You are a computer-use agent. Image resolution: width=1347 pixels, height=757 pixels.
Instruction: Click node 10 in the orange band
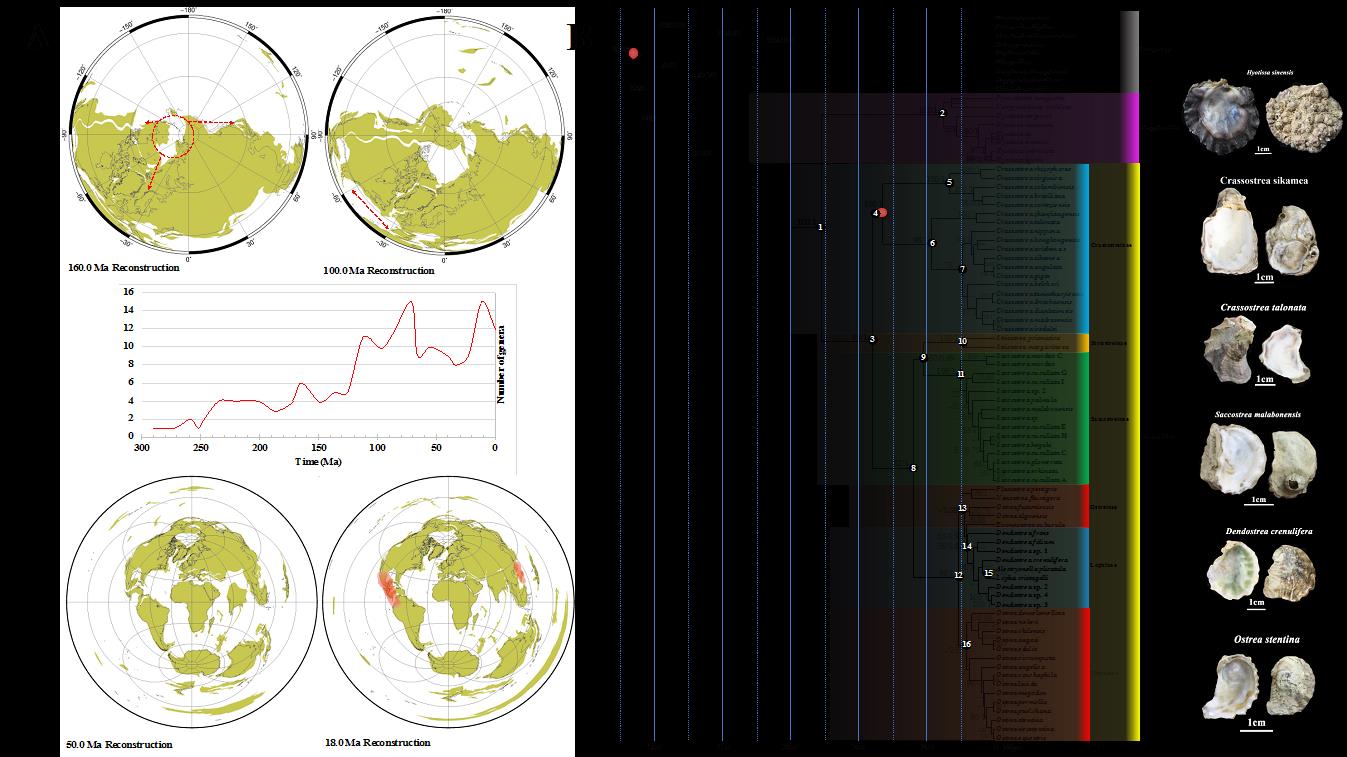coord(962,341)
